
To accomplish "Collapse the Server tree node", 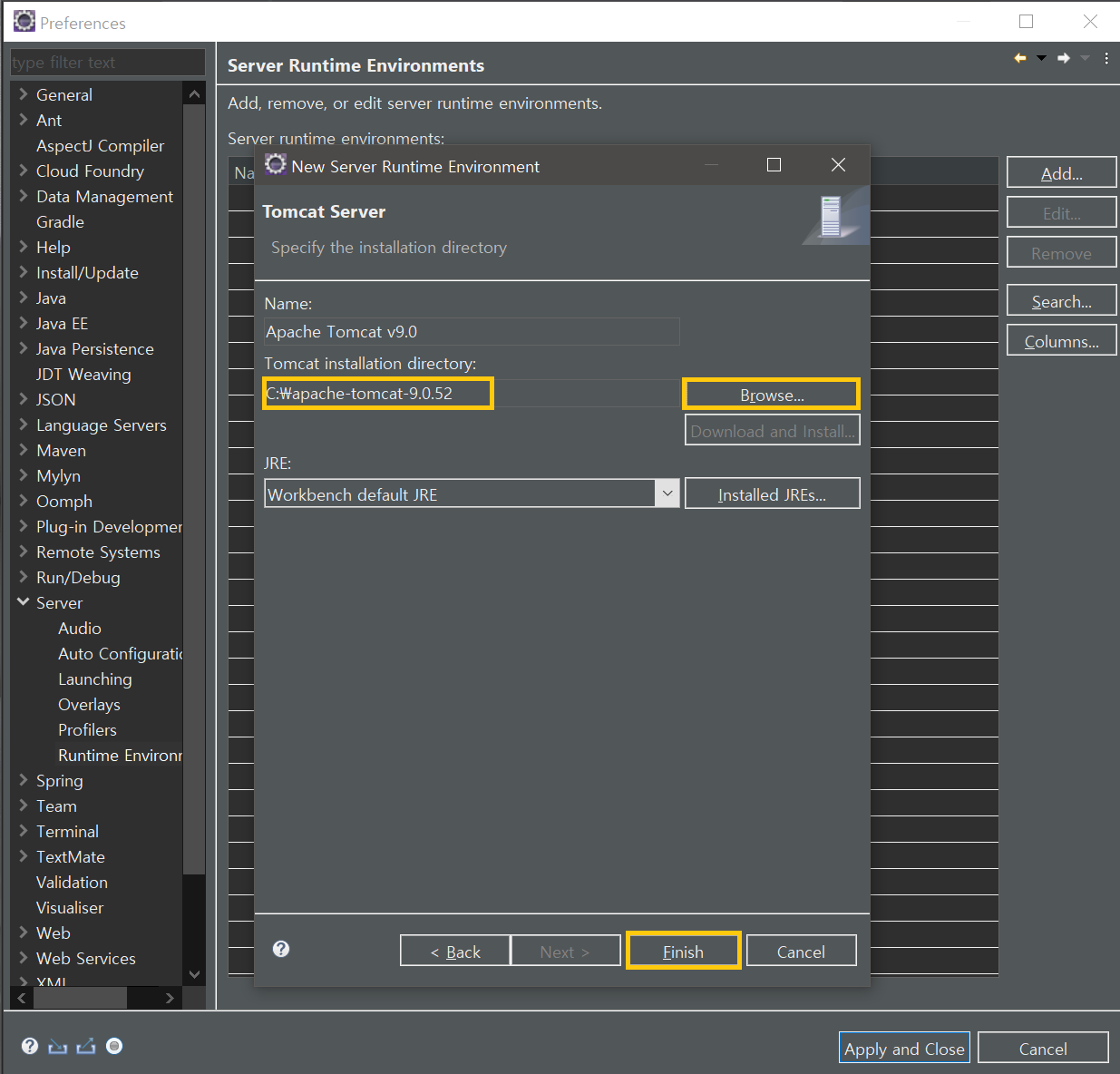I will 23,601.
